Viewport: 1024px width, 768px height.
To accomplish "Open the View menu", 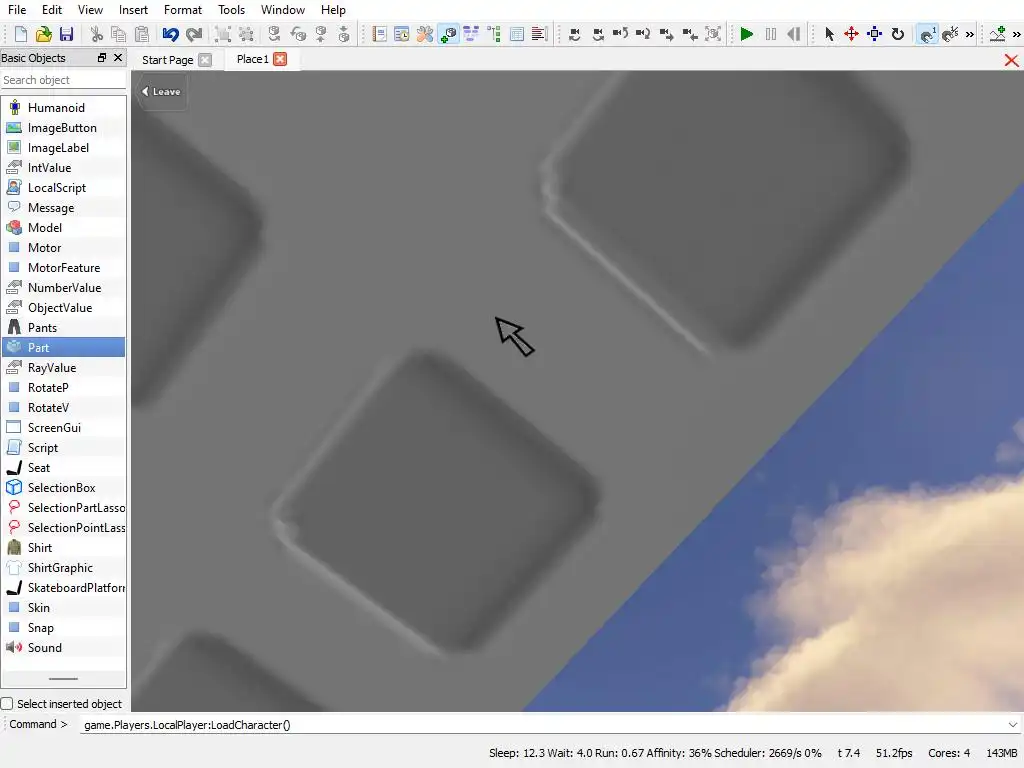I will (x=90, y=10).
